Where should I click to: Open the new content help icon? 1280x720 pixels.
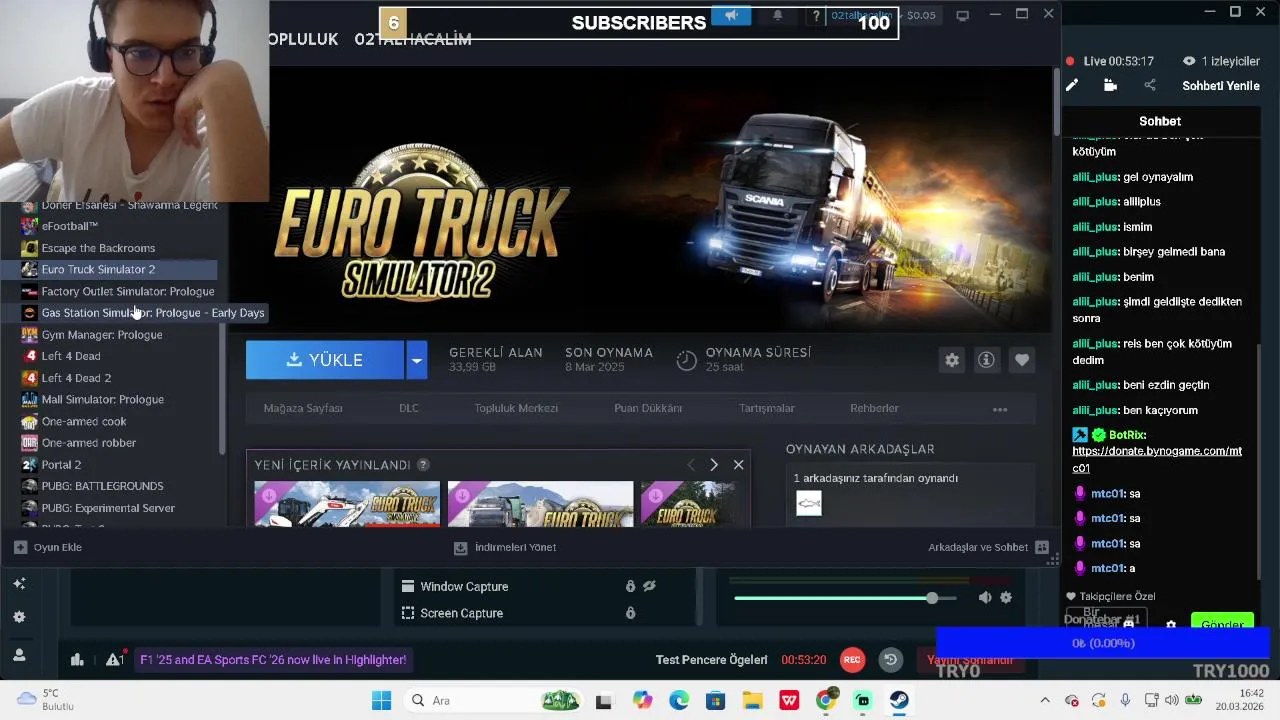423,465
